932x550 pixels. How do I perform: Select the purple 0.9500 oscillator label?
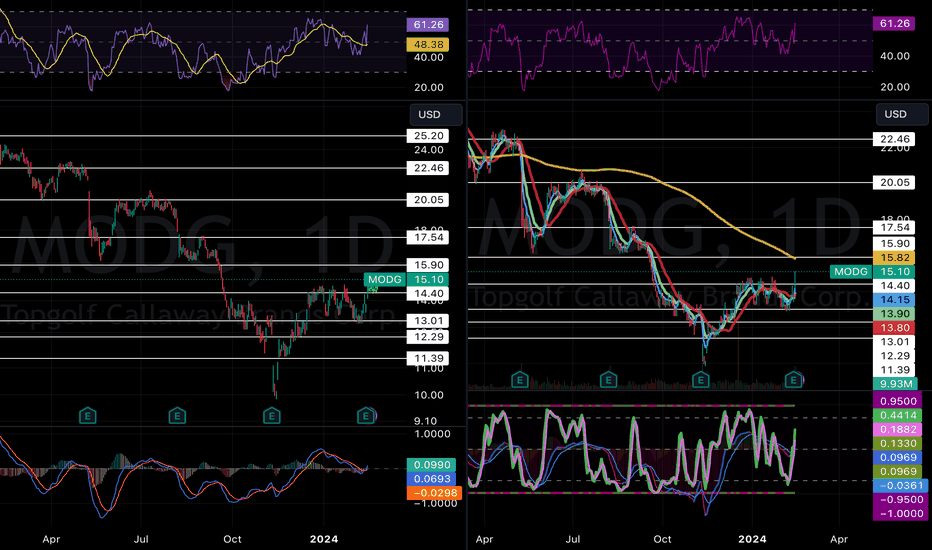[x=898, y=401]
